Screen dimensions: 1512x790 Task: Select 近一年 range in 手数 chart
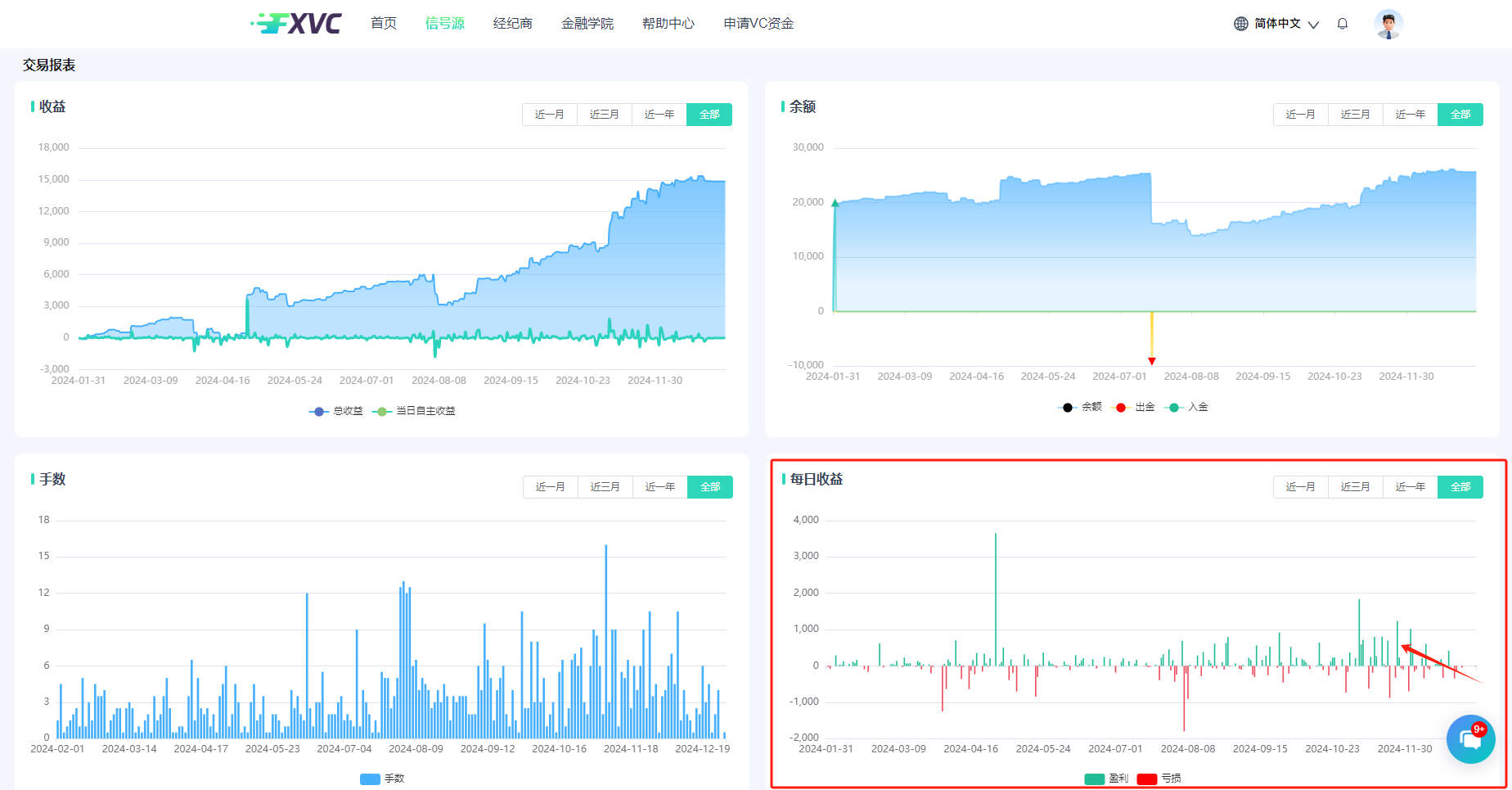pyautogui.click(x=659, y=487)
